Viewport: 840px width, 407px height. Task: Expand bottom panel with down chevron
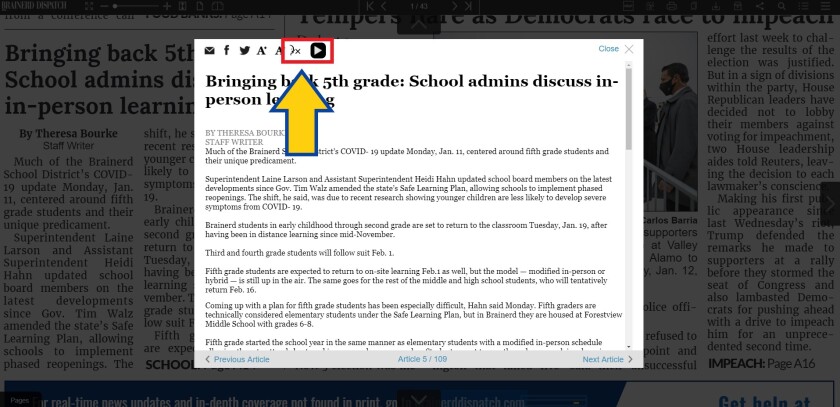pyautogui.click(x=419, y=400)
